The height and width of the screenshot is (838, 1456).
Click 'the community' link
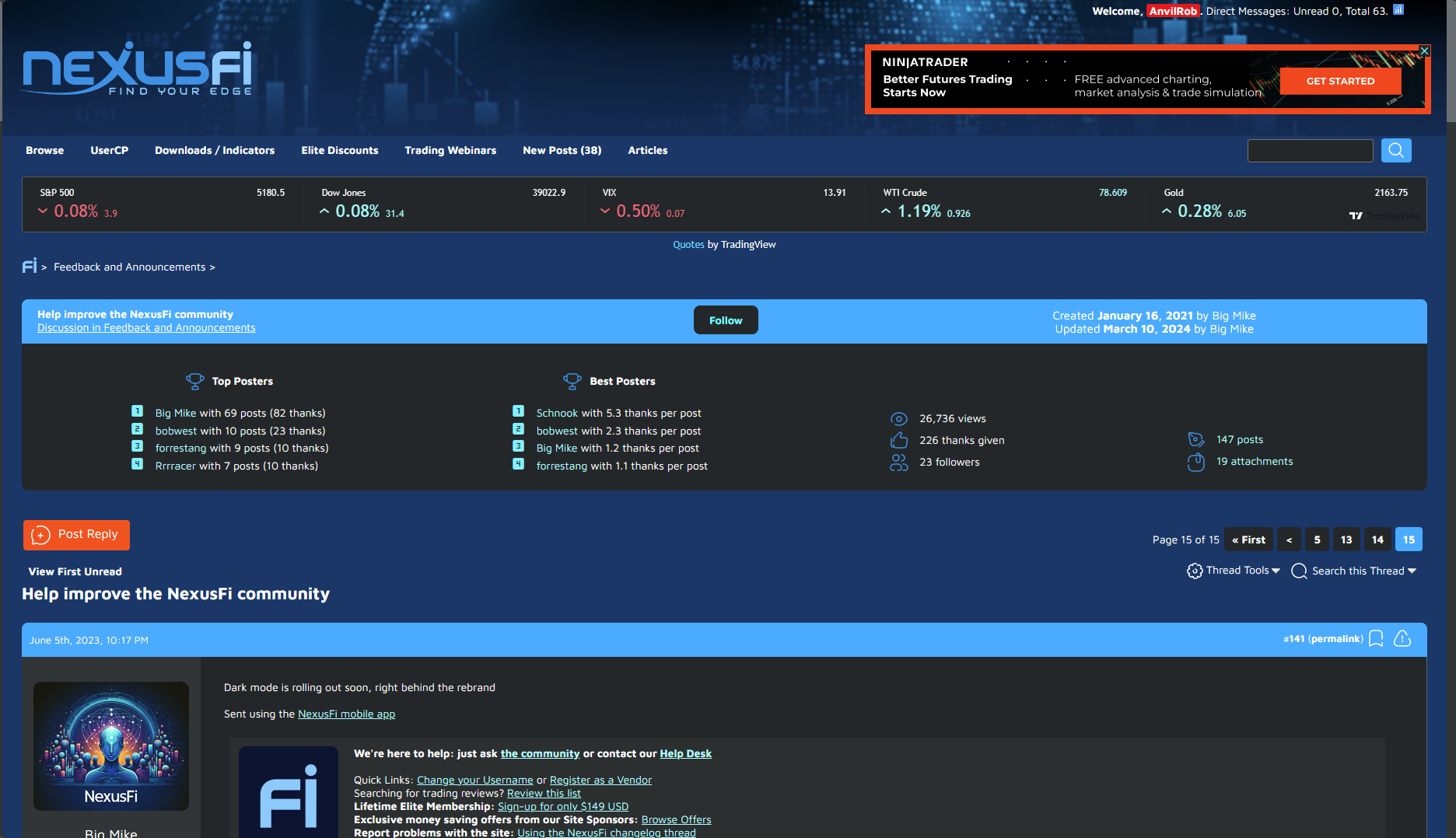(x=540, y=753)
